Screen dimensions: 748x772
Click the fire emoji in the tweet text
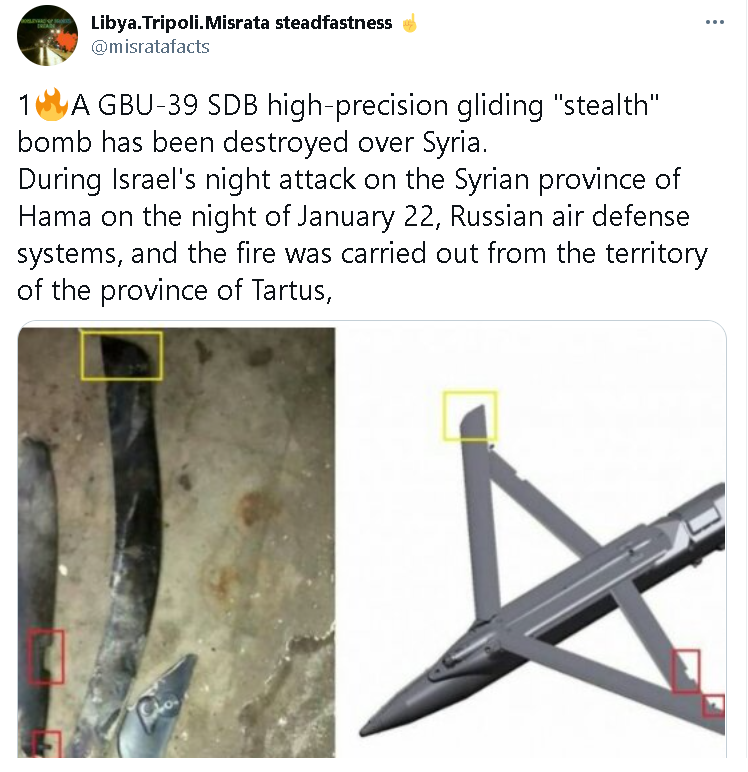(x=52, y=104)
